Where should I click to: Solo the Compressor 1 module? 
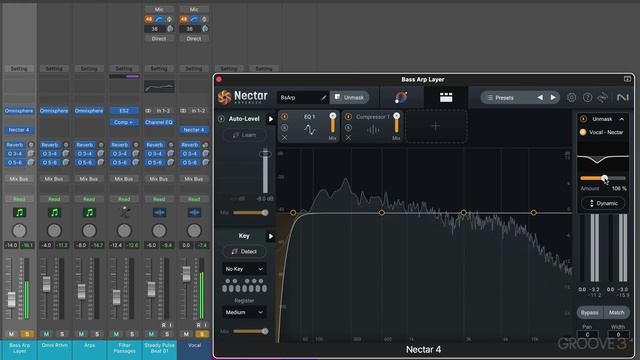(x=348, y=127)
